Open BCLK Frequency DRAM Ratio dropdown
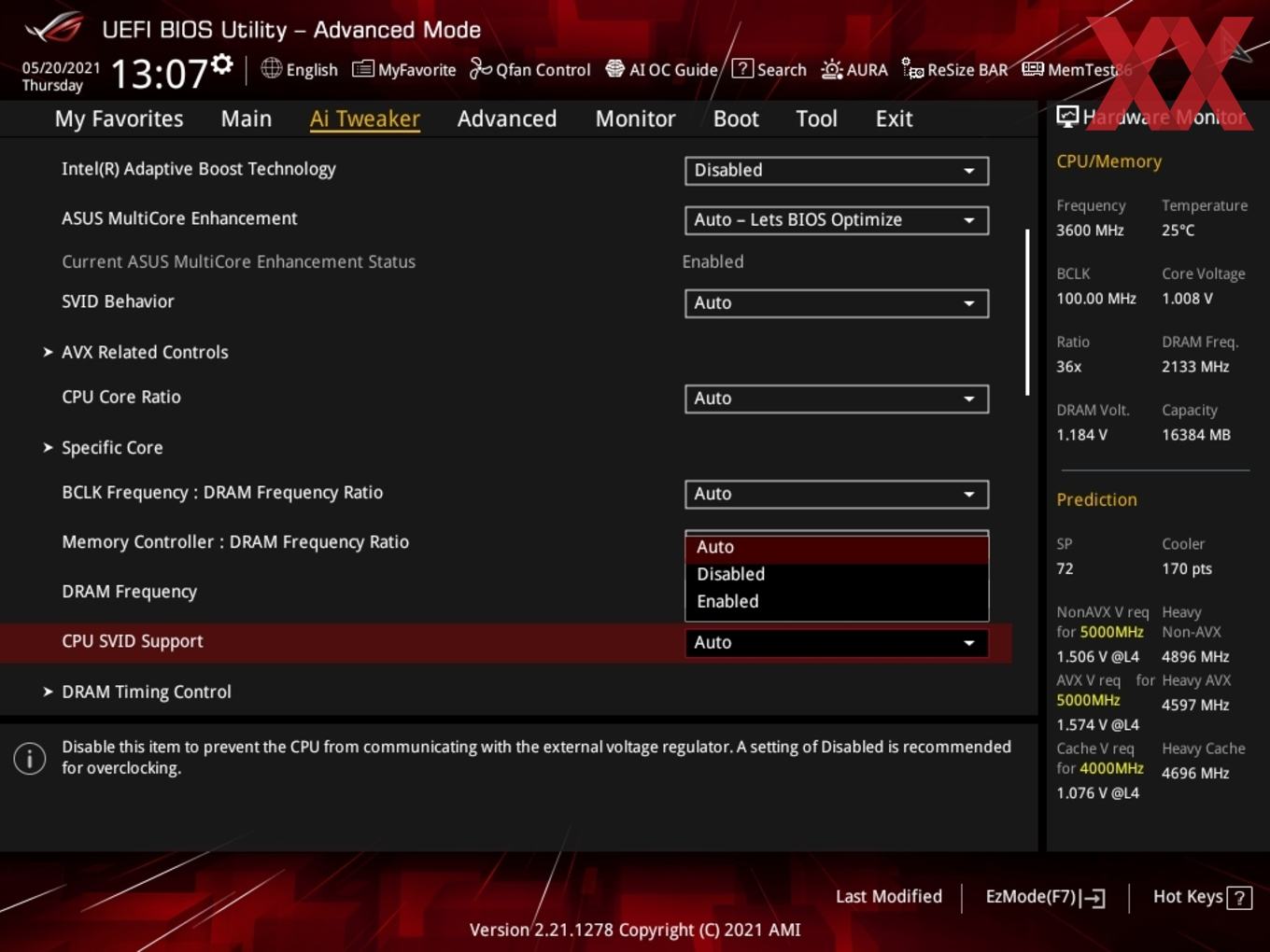1270x952 pixels. coord(837,494)
